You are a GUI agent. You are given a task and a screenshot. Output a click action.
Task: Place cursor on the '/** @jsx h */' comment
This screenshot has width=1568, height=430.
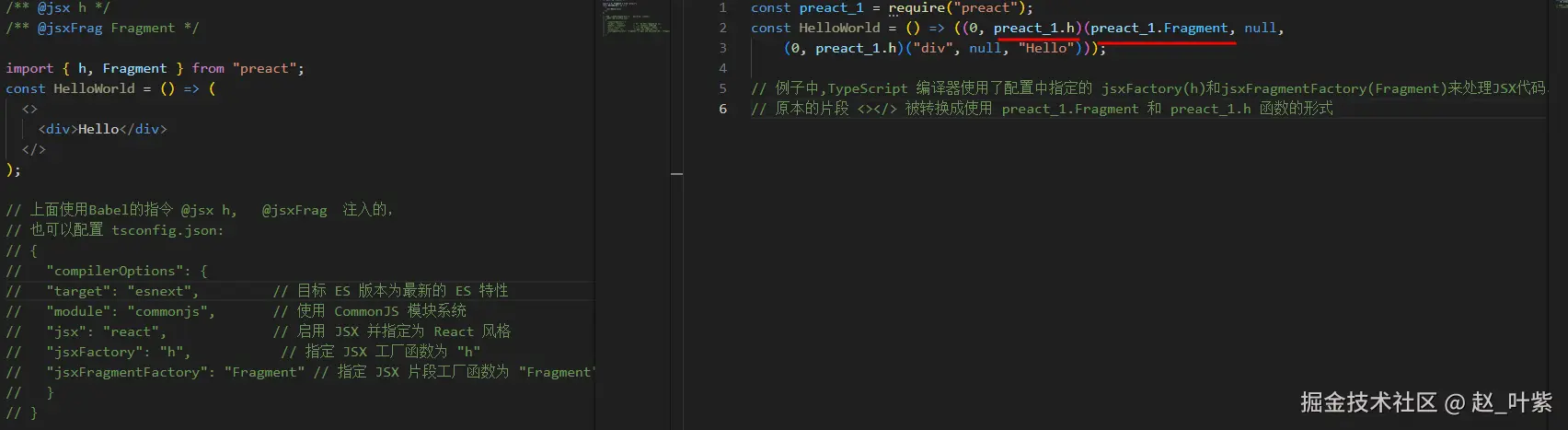point(58,7)
